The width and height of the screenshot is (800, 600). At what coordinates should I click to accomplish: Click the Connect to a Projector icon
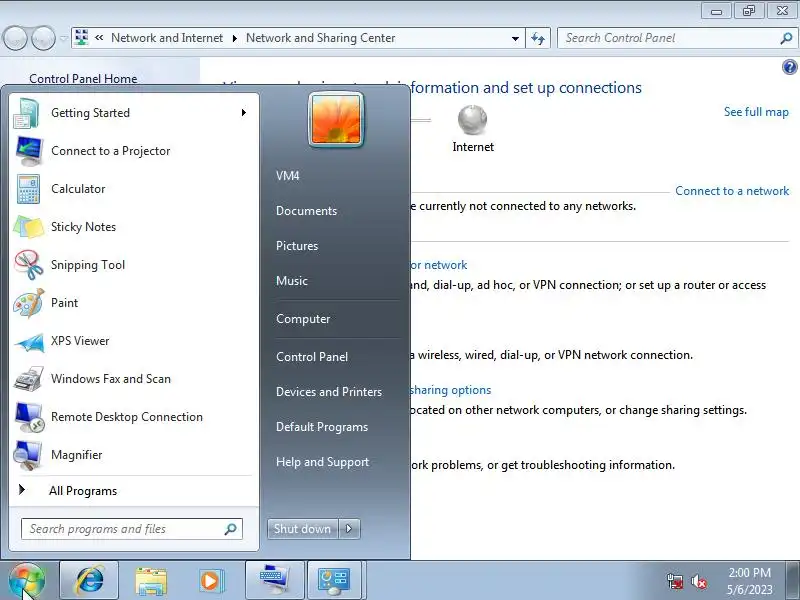29,151
